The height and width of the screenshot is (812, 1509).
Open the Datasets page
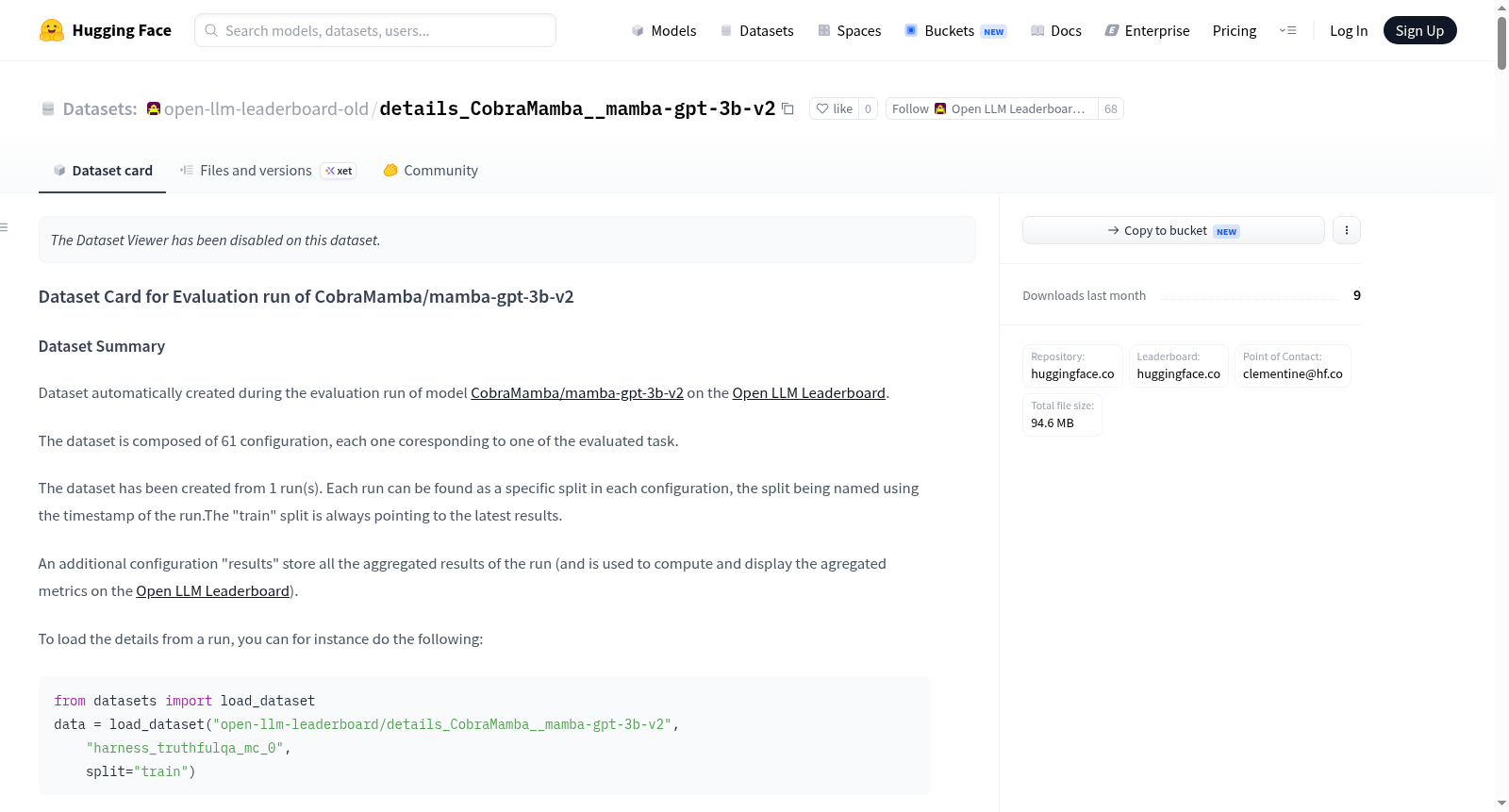(757, 31)
